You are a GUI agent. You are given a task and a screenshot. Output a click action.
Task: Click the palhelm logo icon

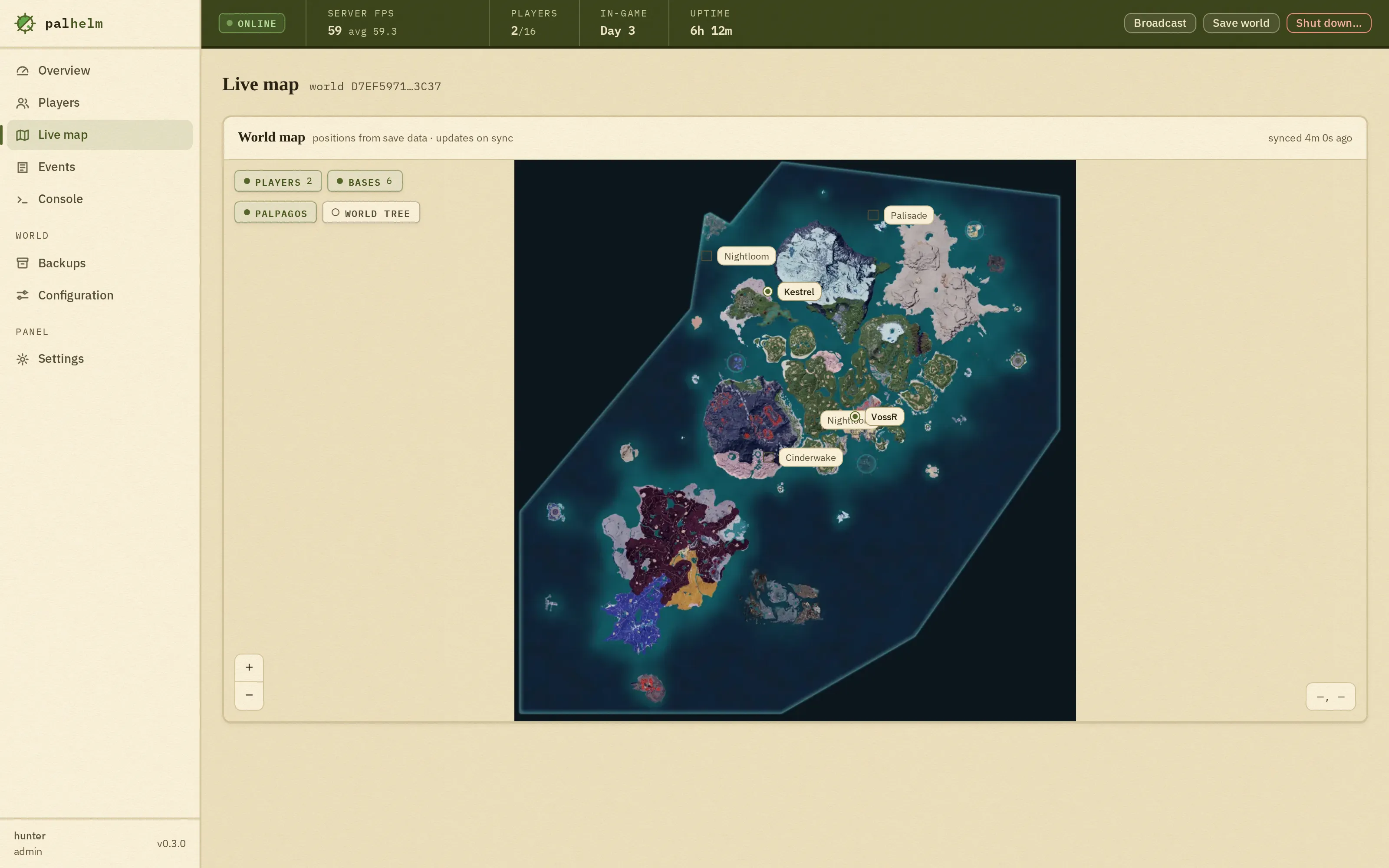pos(25,23)
